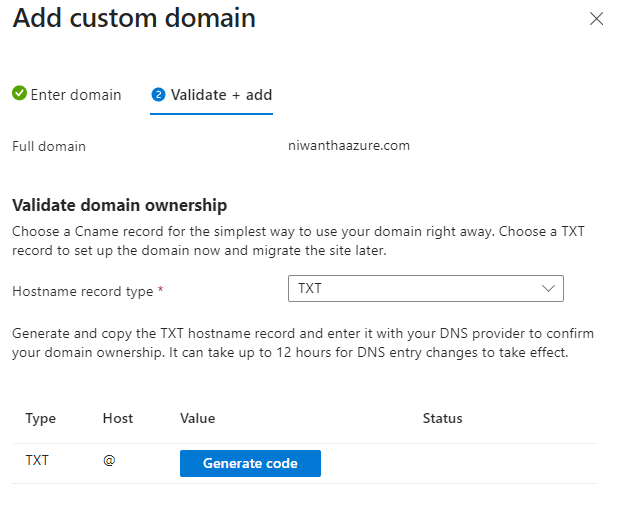Viewport: 623px width, 518px height.
Task: Click the Add custom domain title
Action: [134, 18]
